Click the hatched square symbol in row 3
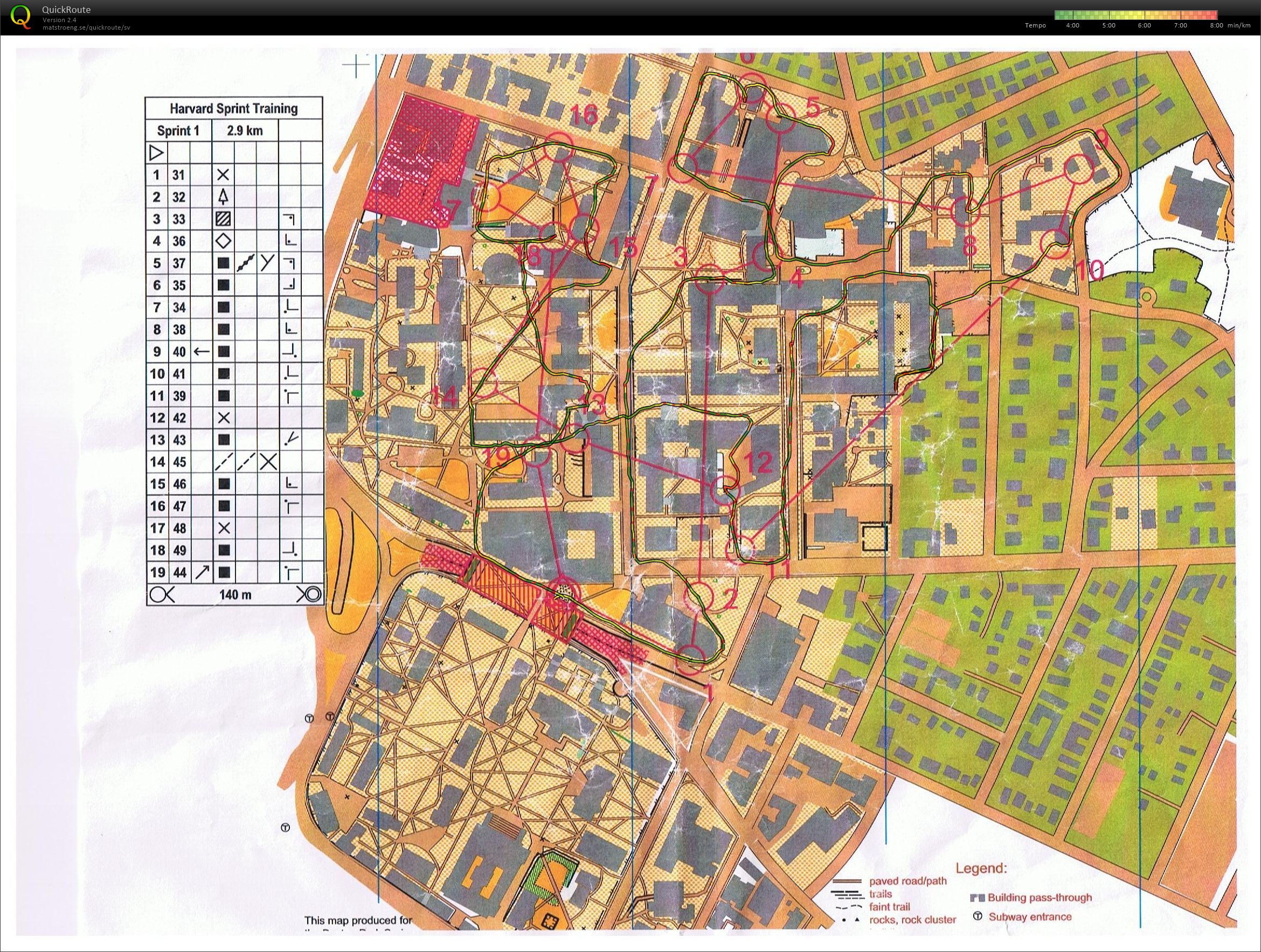The image size is (1261, 952). click(224, 219)
